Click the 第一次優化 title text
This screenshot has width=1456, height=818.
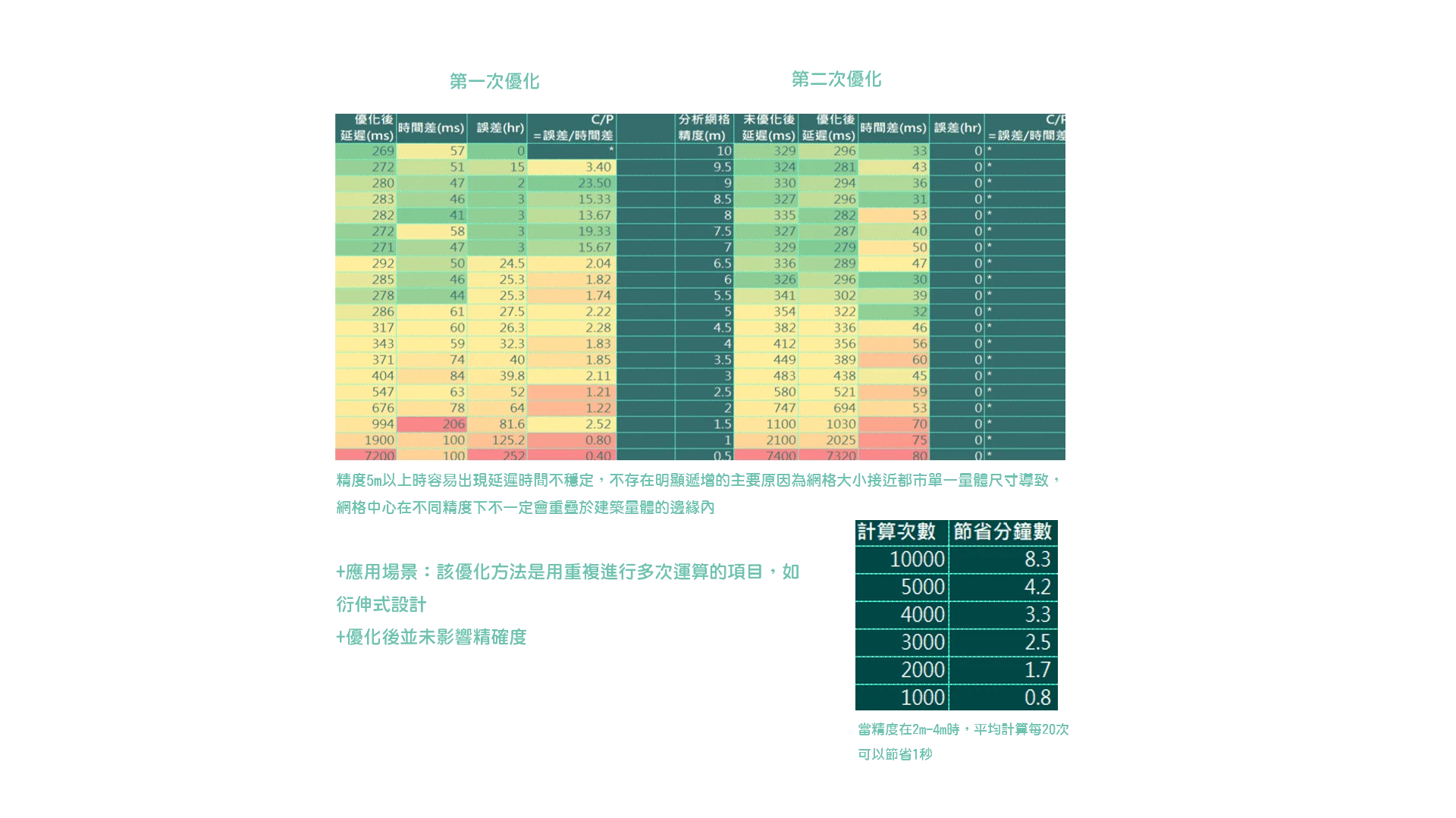point(494,81)
